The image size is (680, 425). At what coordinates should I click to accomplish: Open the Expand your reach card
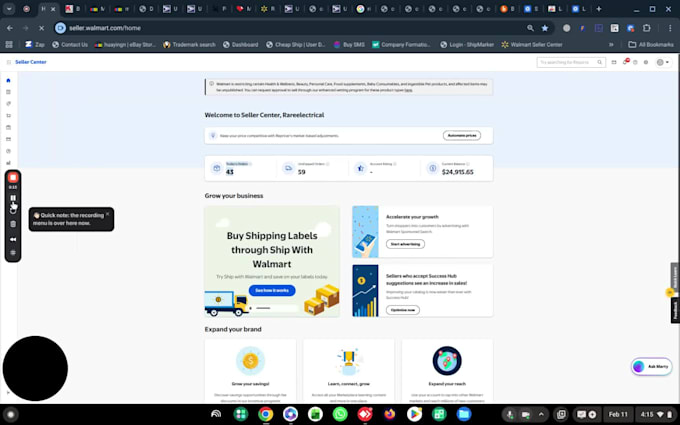click(x=447, y=371)
